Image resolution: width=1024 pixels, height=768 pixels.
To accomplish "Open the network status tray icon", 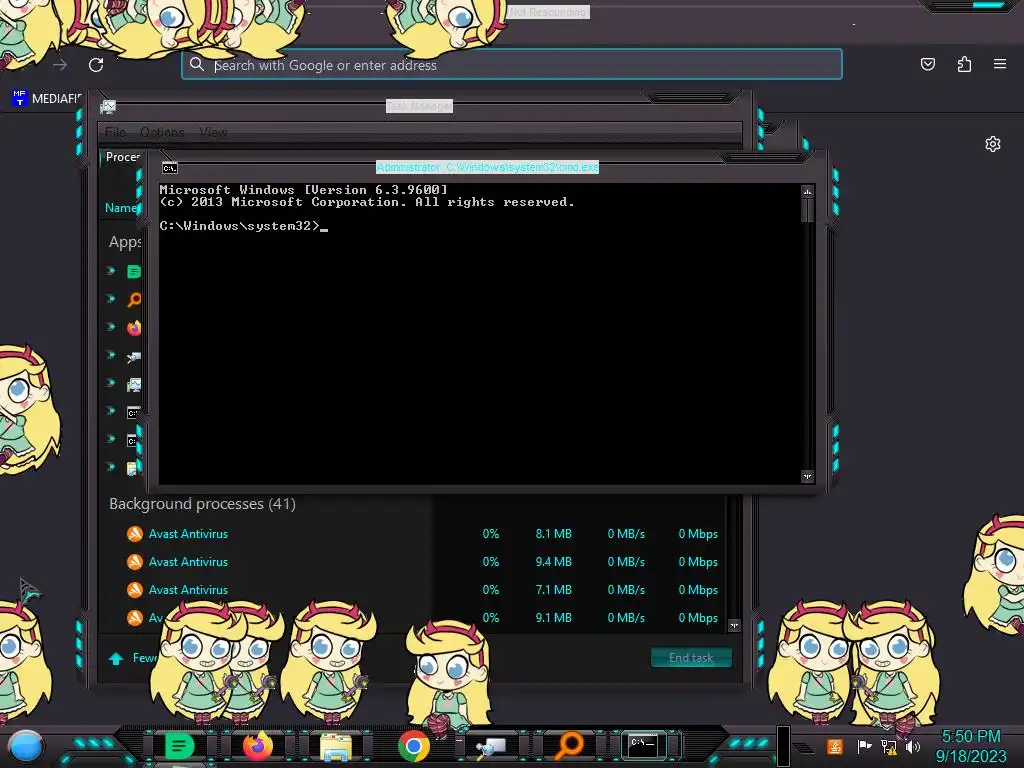I will [x=888, y=746].
